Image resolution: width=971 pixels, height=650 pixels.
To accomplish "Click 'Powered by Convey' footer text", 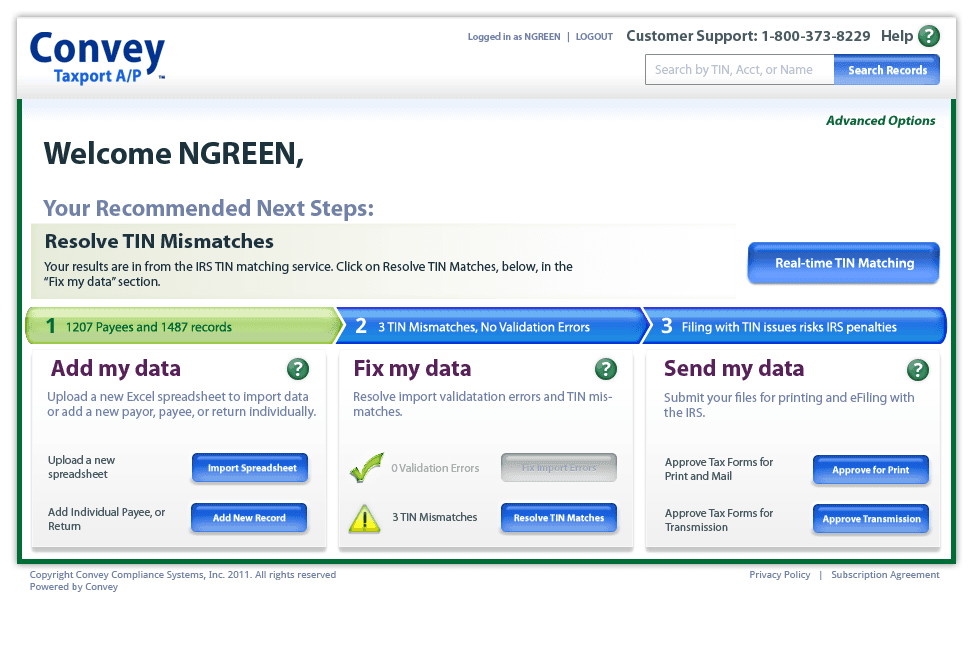I will click(74, 587).
